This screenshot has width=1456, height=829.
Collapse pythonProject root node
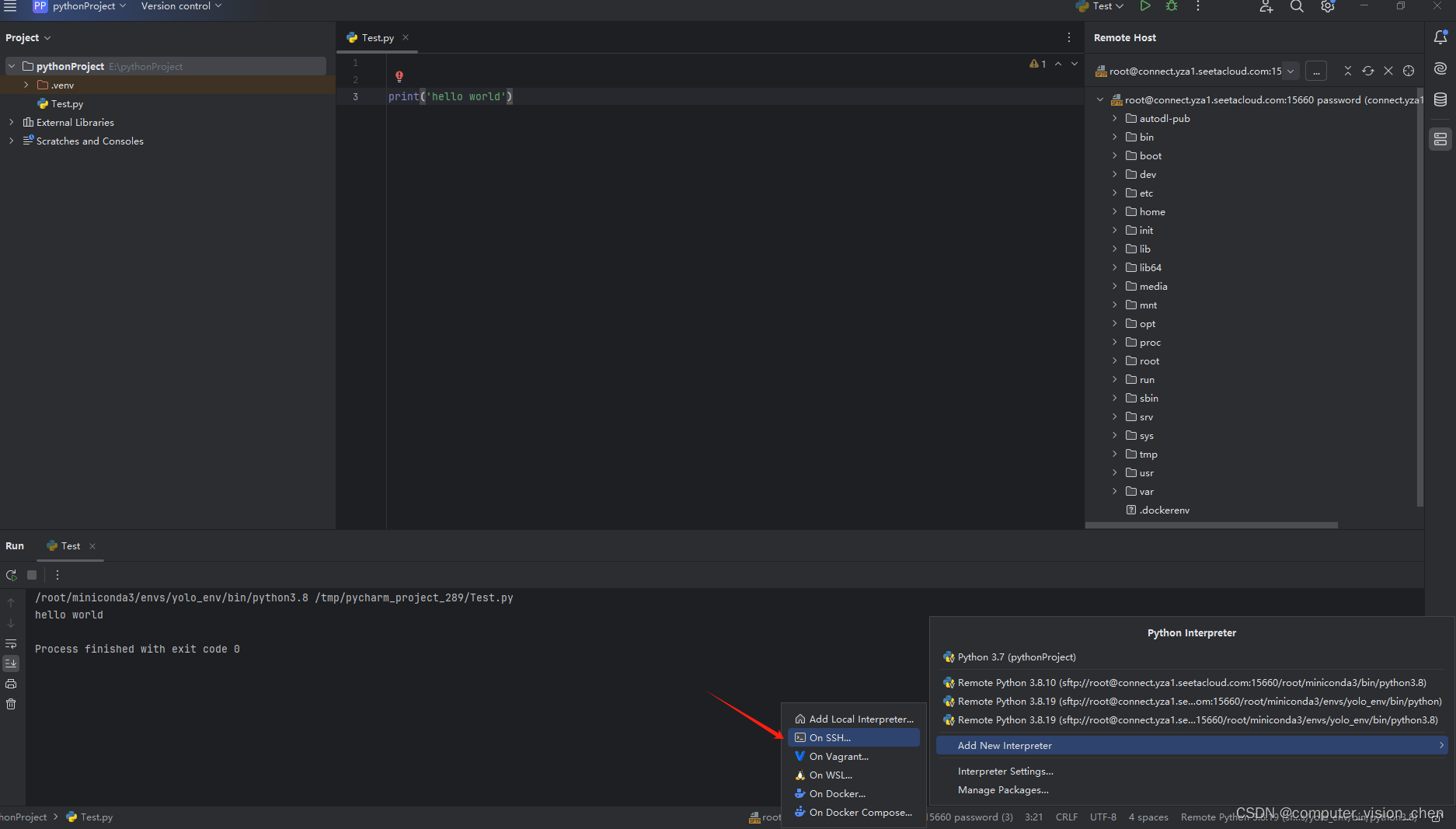pyautogui.click(x=11, y=66)
